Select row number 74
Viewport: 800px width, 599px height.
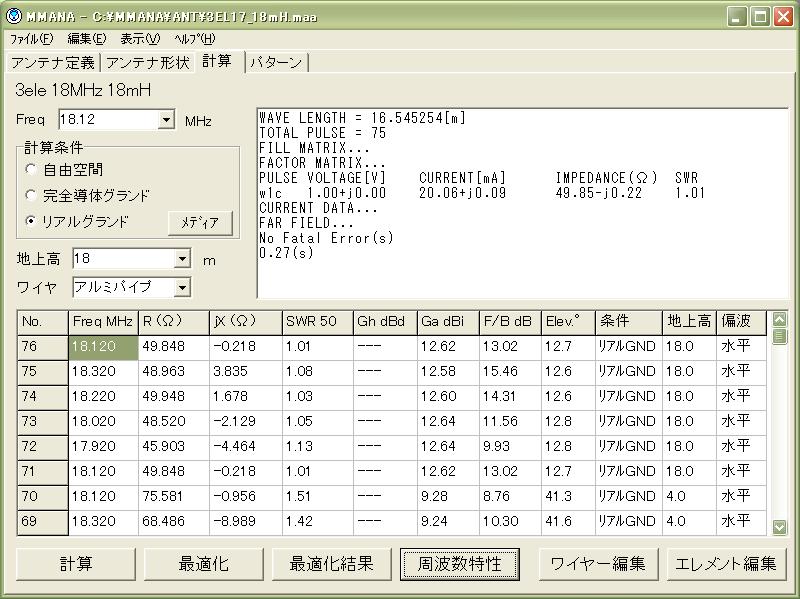pyautogui.click(x=43, y=397)
